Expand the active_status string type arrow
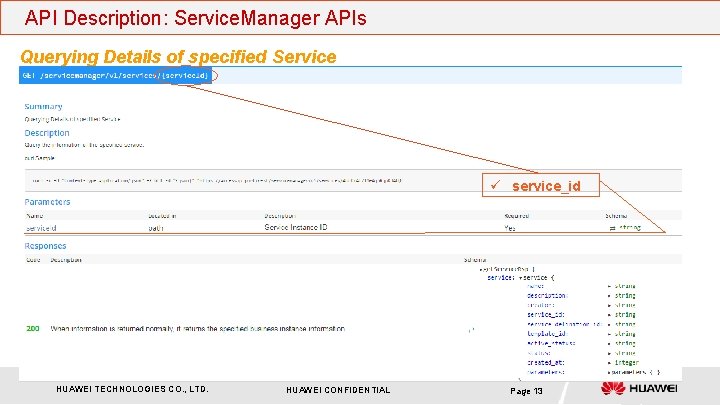 (x=609, y=343)
